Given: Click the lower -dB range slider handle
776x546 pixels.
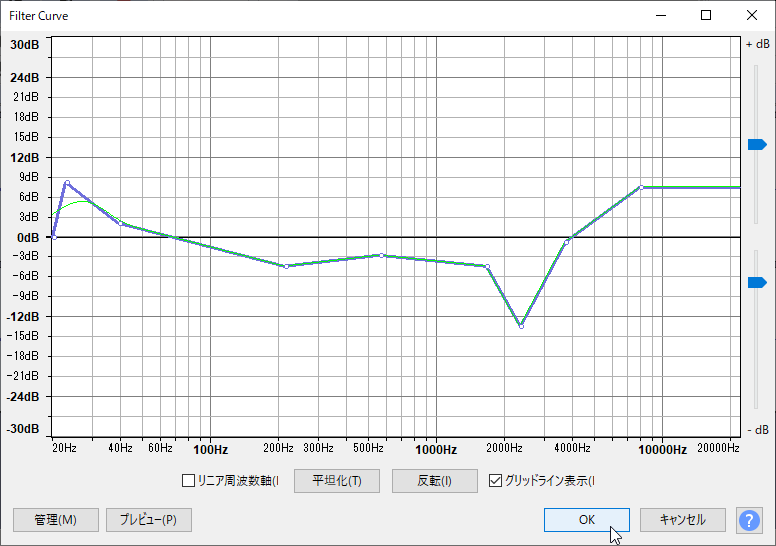Looking at the screenshot, I should [x=757, y=282].
